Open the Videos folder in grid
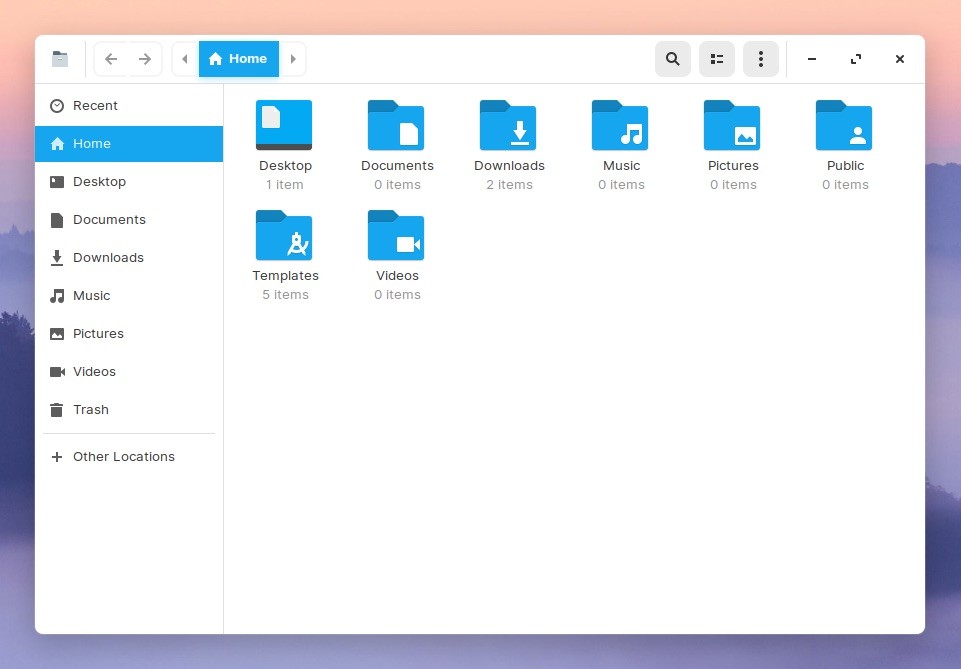961x669 pixels. pos(396,236)
